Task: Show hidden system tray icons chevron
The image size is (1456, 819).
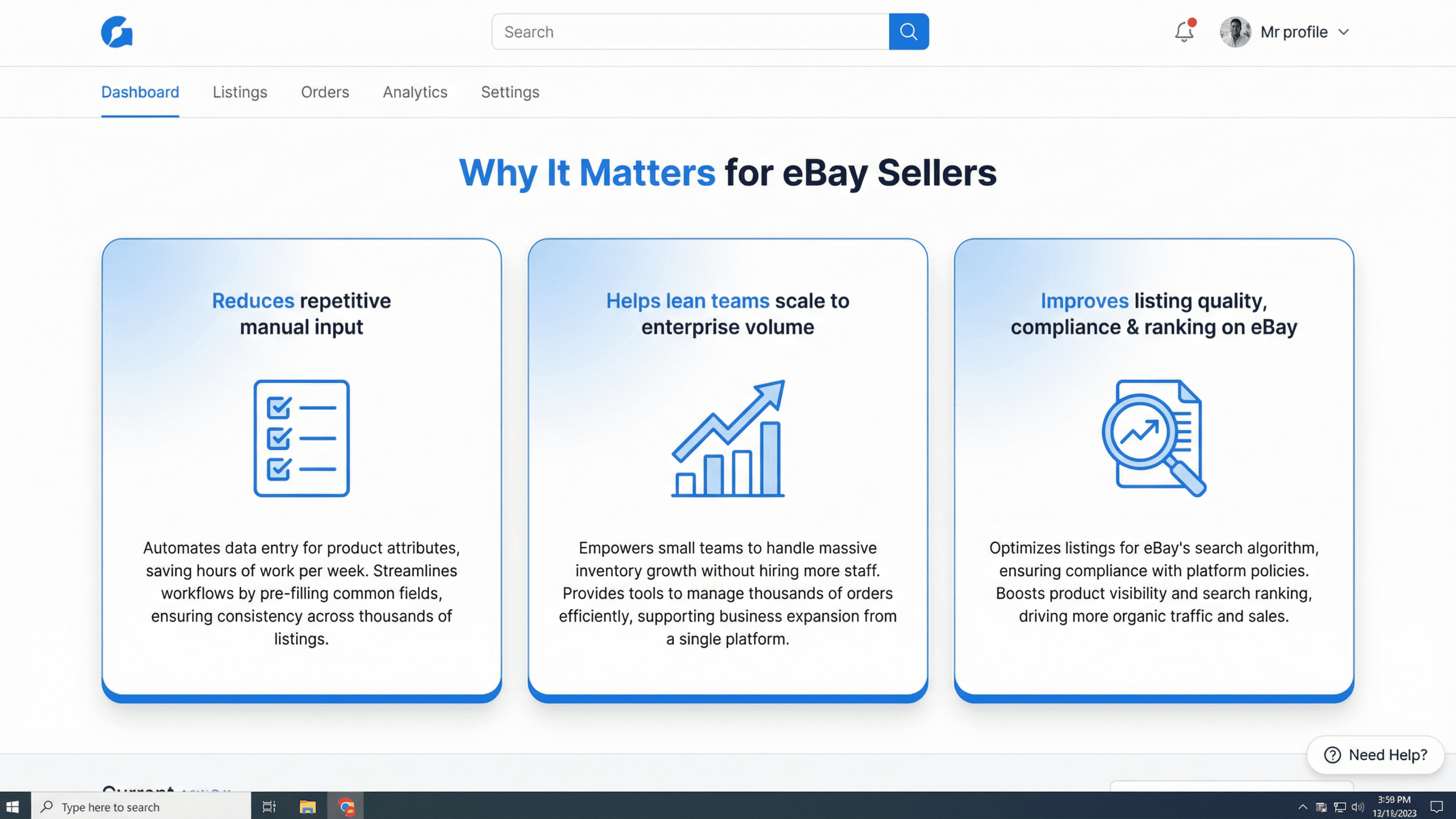Action: point(1302,806)
